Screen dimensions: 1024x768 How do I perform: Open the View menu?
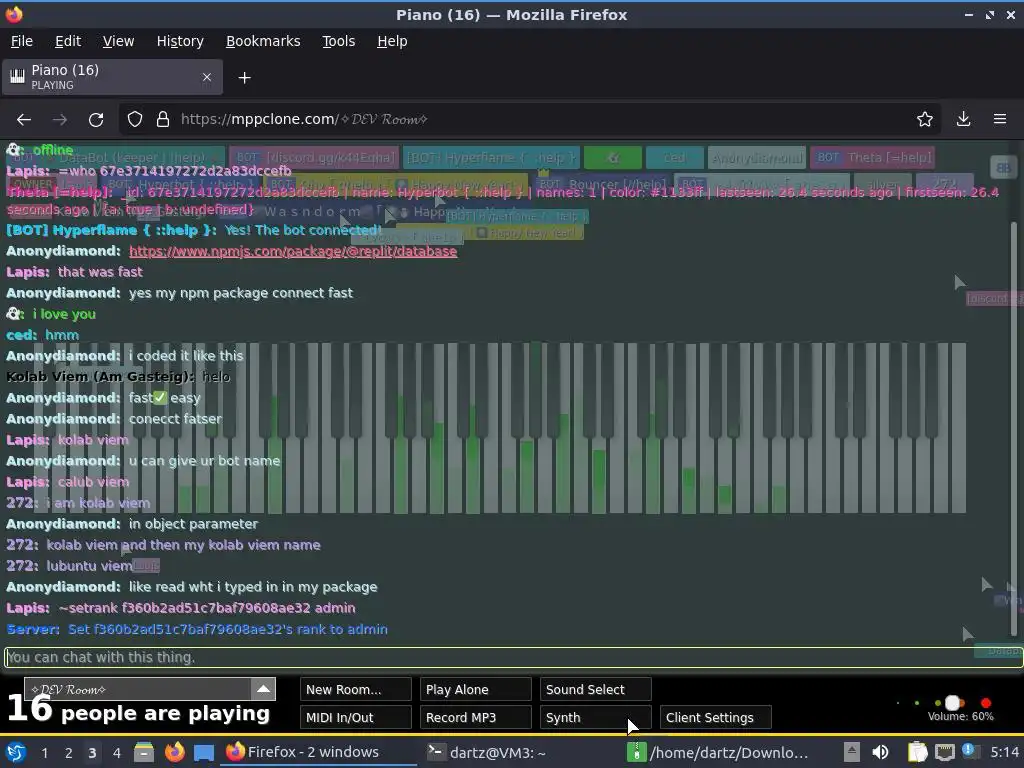(118, 41)
